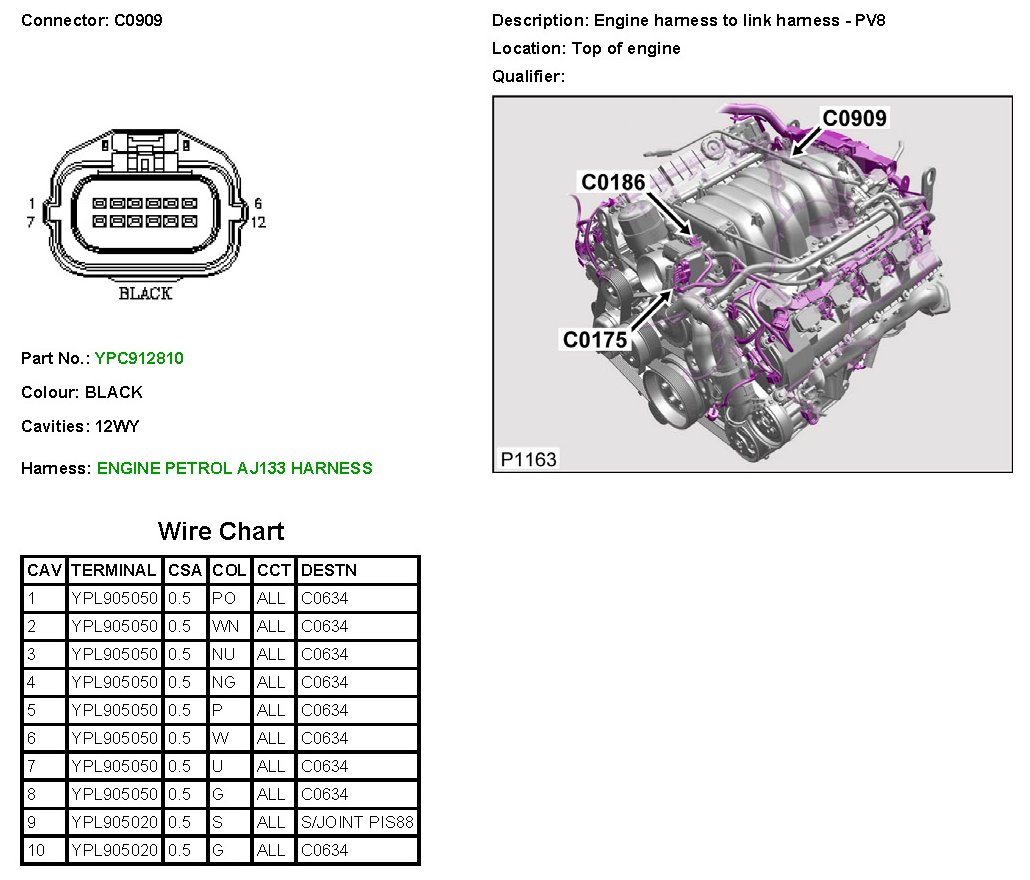The height and width of the screenshot is (880, 1030).
Task: Select the Cavities: 12WY text
Action: [80, 427]
